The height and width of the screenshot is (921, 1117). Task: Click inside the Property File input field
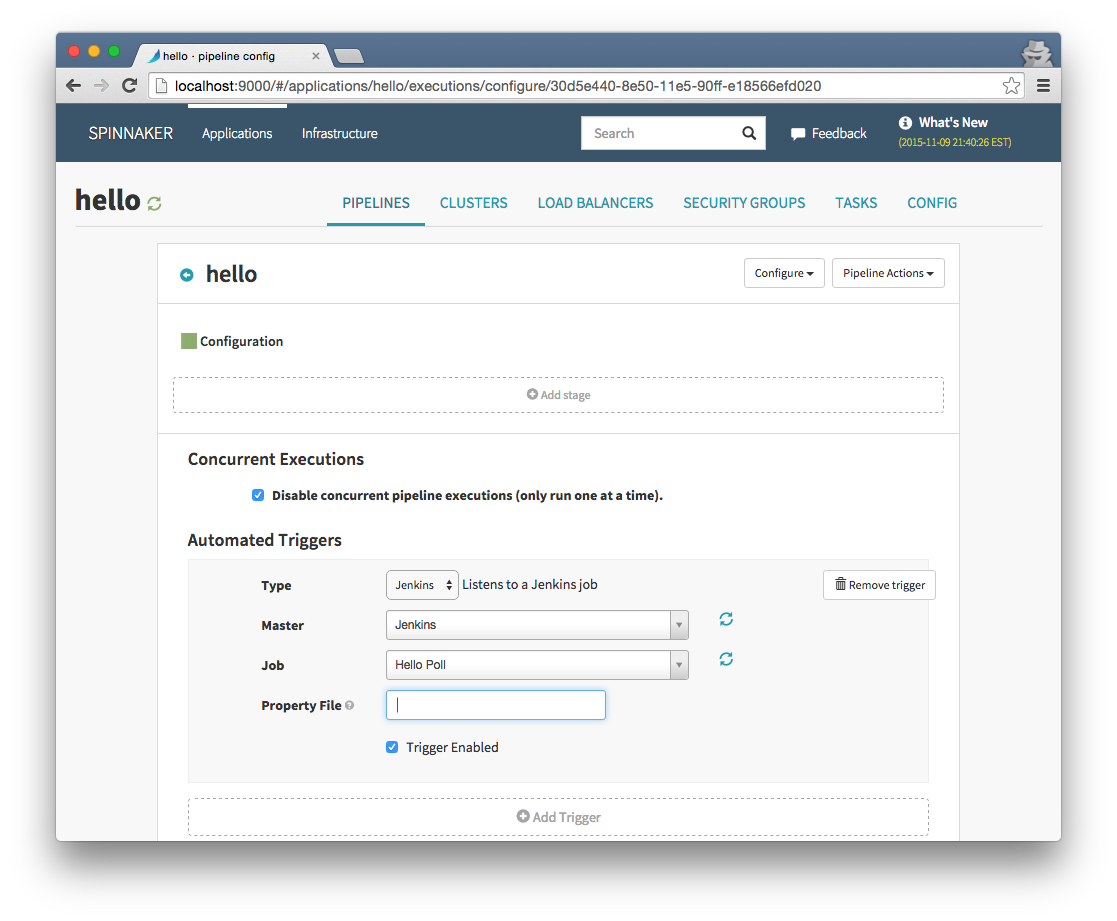point(495,705)
